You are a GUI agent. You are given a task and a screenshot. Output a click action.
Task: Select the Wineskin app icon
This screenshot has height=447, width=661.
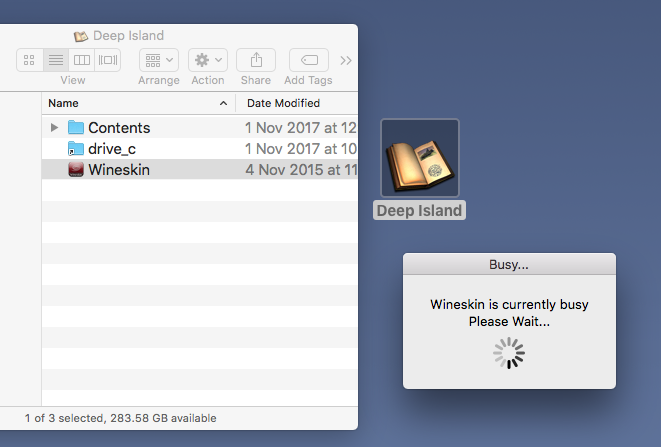click(76, 170)
